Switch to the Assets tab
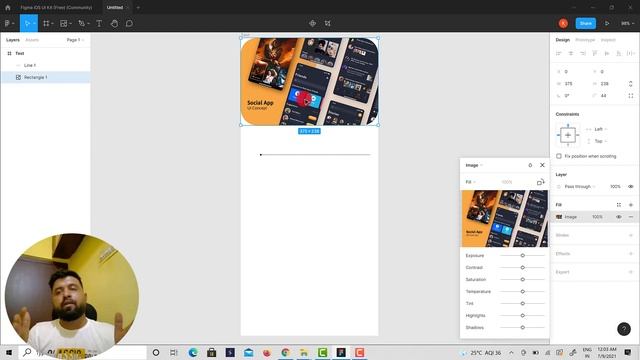This screenshot has height=360, width=640. click(x=32, y=40)
